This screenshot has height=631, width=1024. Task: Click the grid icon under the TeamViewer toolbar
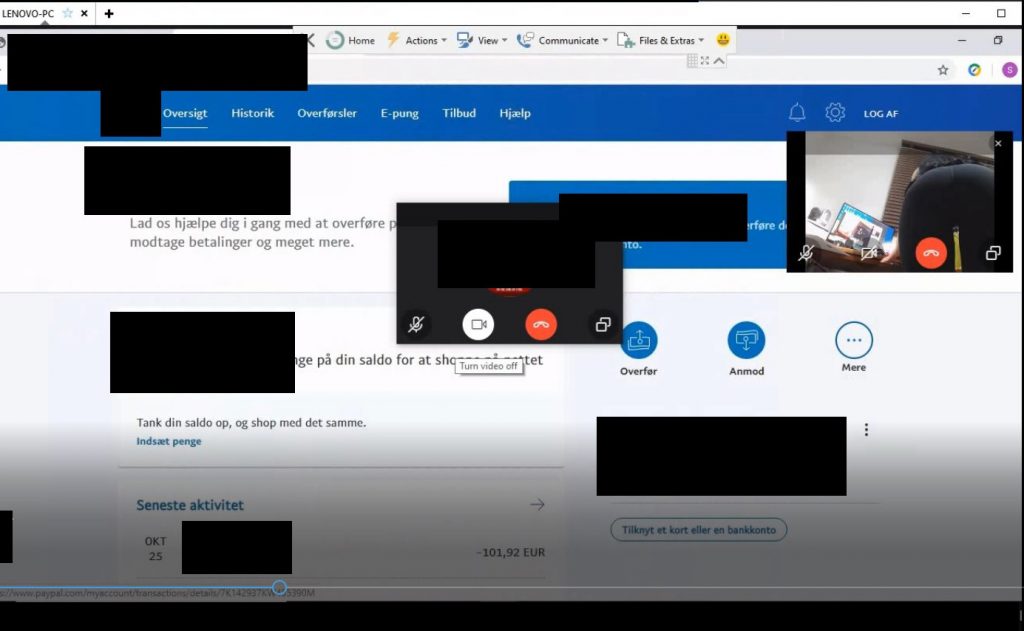(x=692, y=61)
